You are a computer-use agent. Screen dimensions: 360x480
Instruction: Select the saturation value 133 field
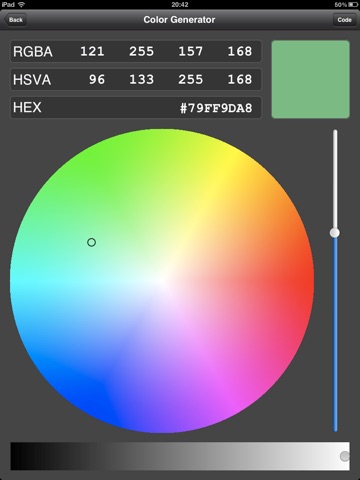(x=141, y=80)
